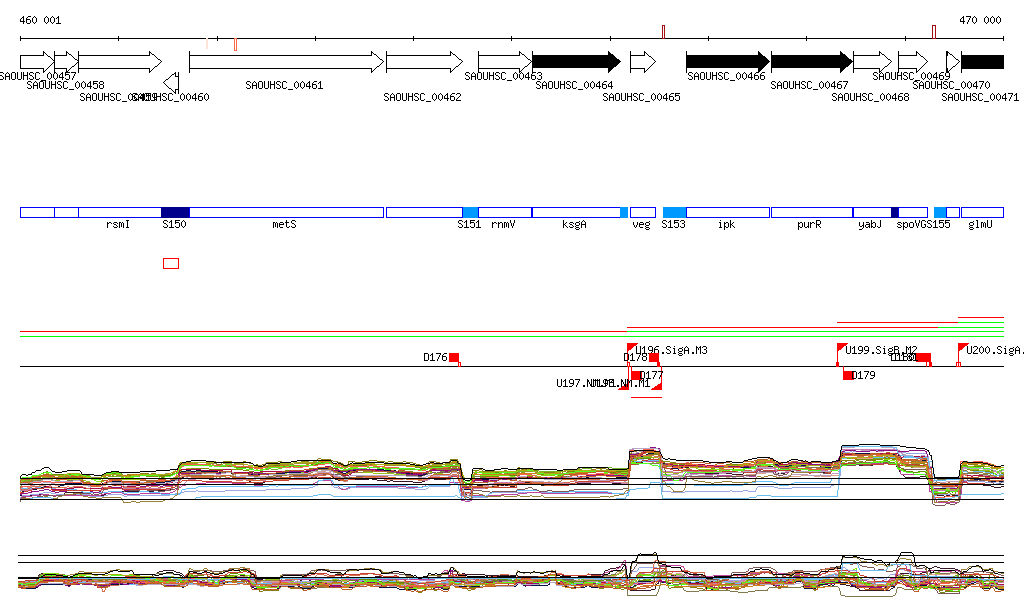The height and width of the screenshot is (611, 1024).
Task: Click the SAOUHSC_00459 gene arrow
Action: click(119, 62)
